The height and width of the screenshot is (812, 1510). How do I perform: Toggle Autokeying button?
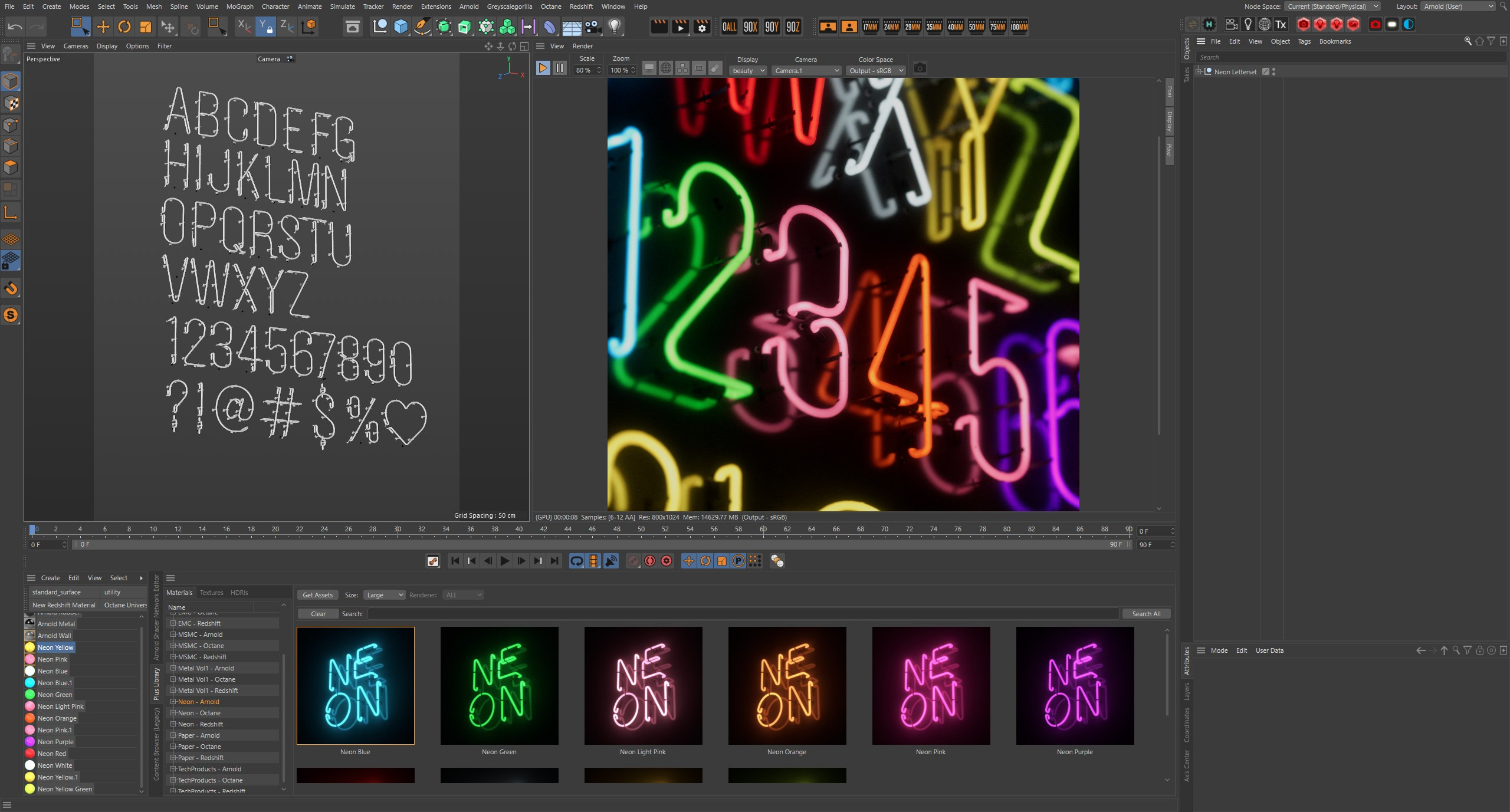tap(650, 561)
